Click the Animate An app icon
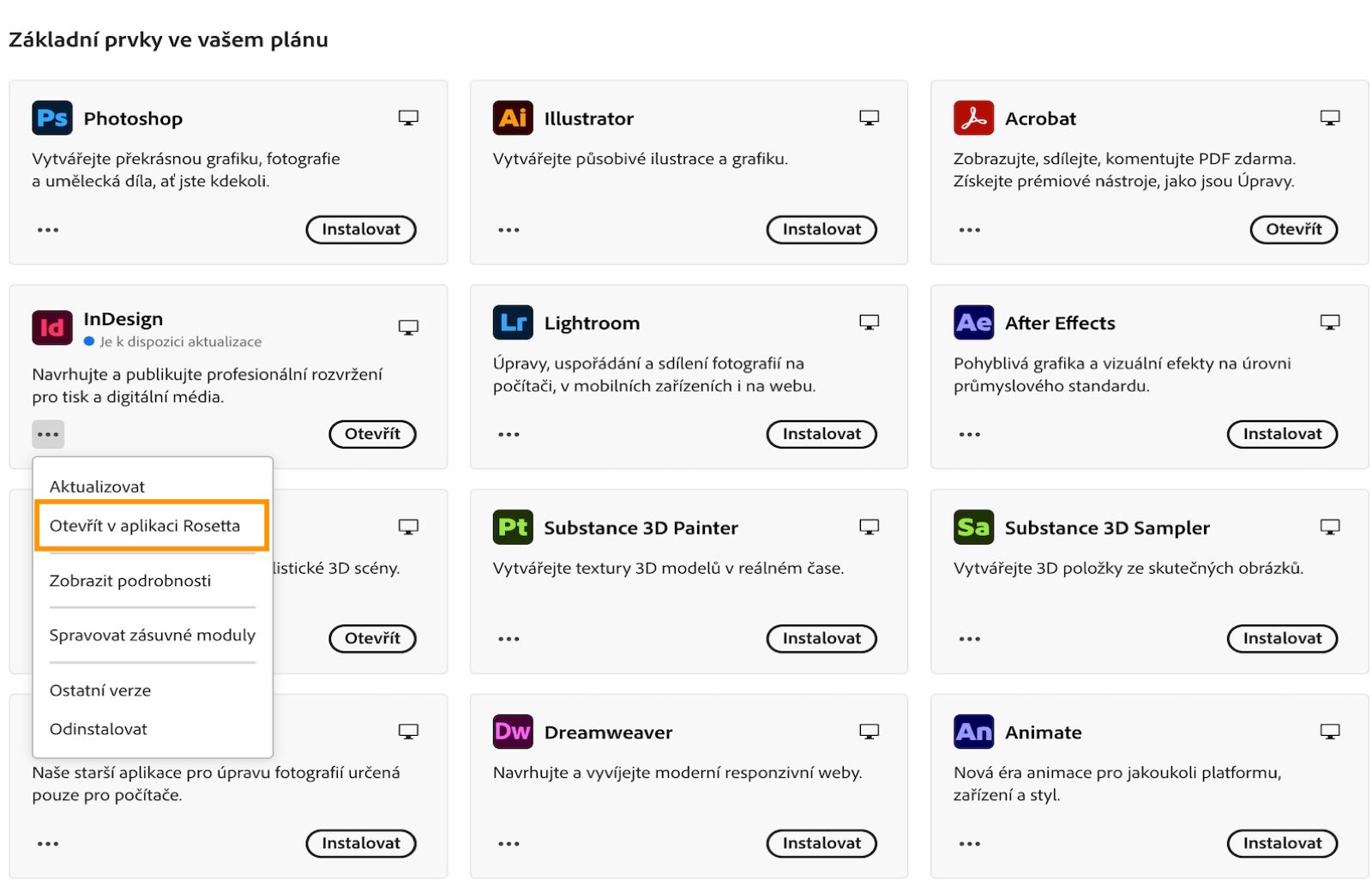The height and width of the screenshot is (886, 1372). click(973, 732)
